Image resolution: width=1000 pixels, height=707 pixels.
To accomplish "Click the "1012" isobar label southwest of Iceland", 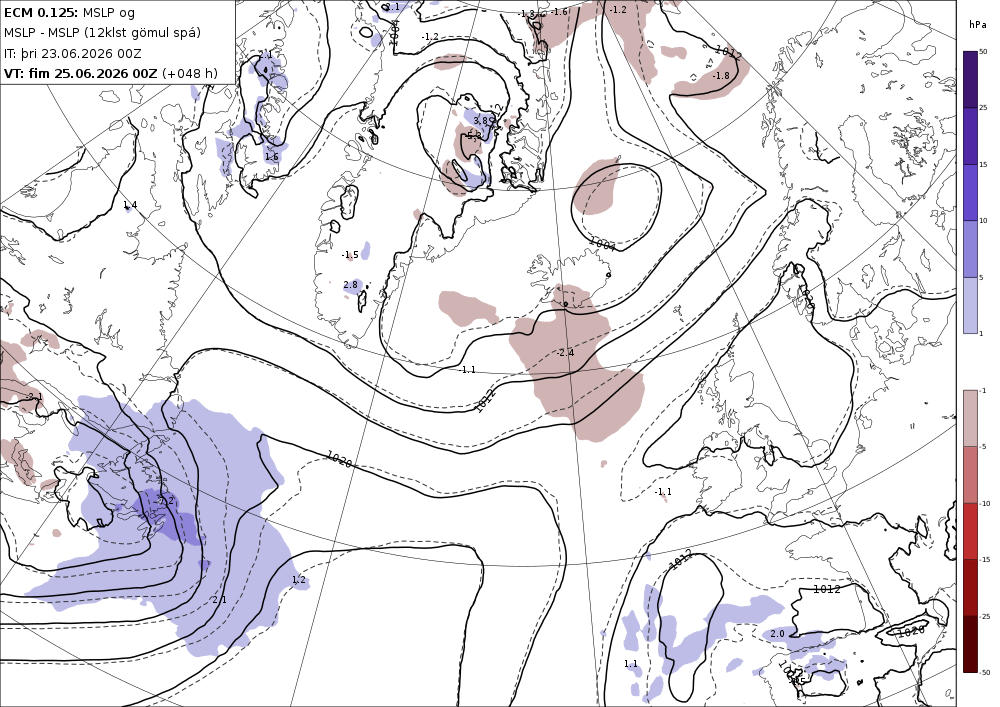I will 485,402.
